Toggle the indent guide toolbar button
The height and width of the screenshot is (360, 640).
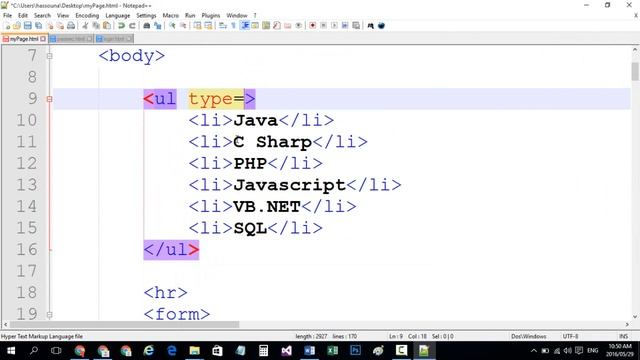pyautogui.click(x=244, y=26)
